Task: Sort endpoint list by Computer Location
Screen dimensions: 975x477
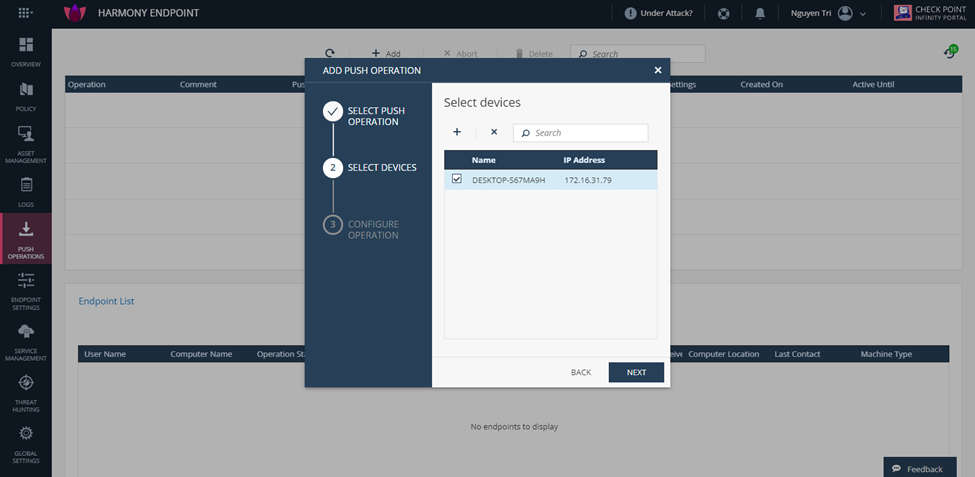Action: pyautogui.click(x=724, y=354)
